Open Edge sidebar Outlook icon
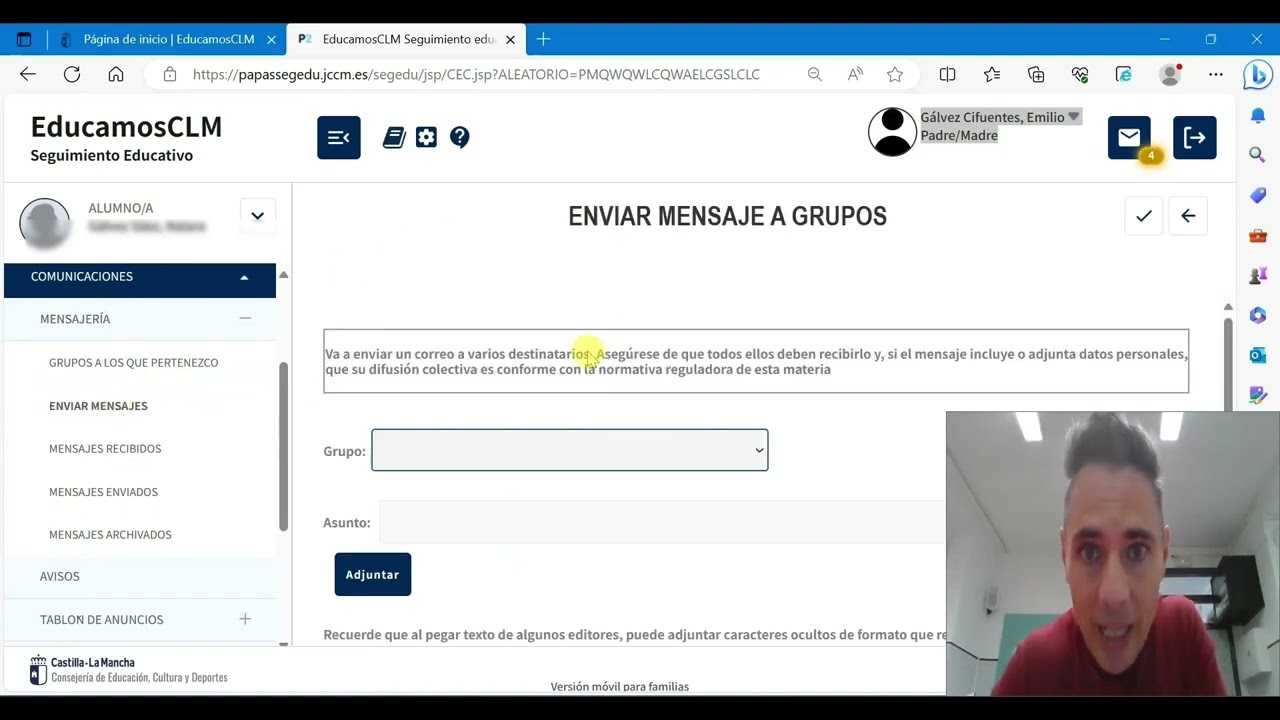1280x720 pixels. 1258,355
